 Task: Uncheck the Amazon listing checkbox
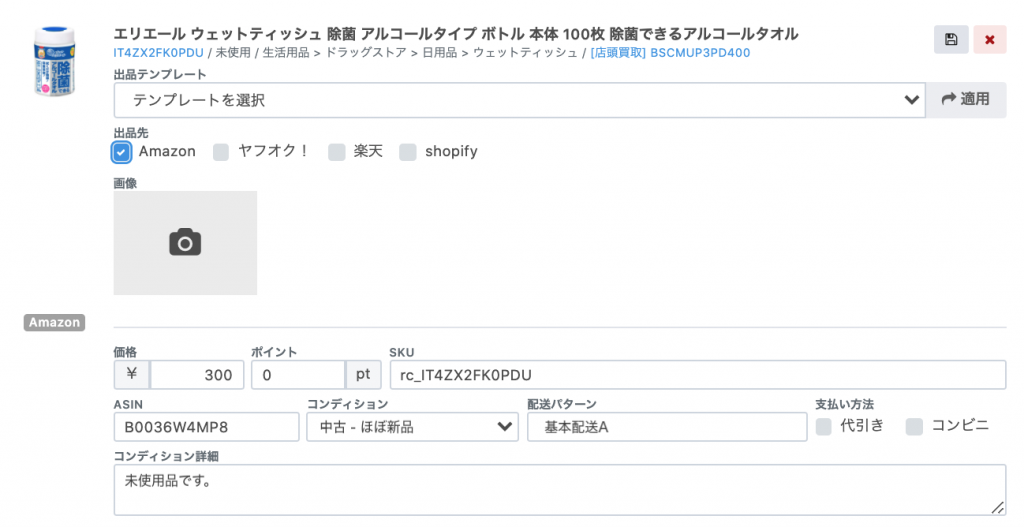click(x=121, y=152)
